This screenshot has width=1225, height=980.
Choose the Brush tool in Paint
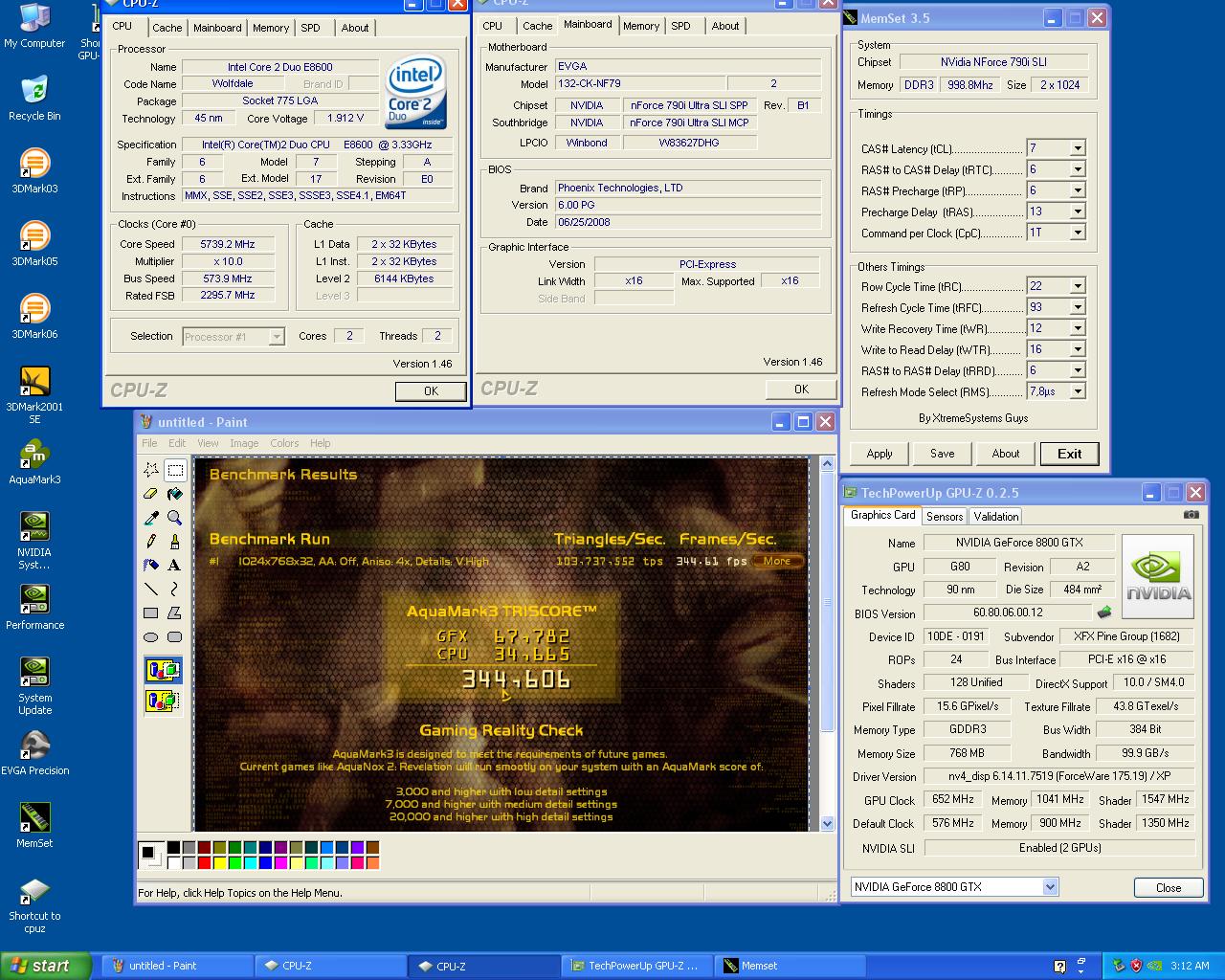click(x=175, y=542)
